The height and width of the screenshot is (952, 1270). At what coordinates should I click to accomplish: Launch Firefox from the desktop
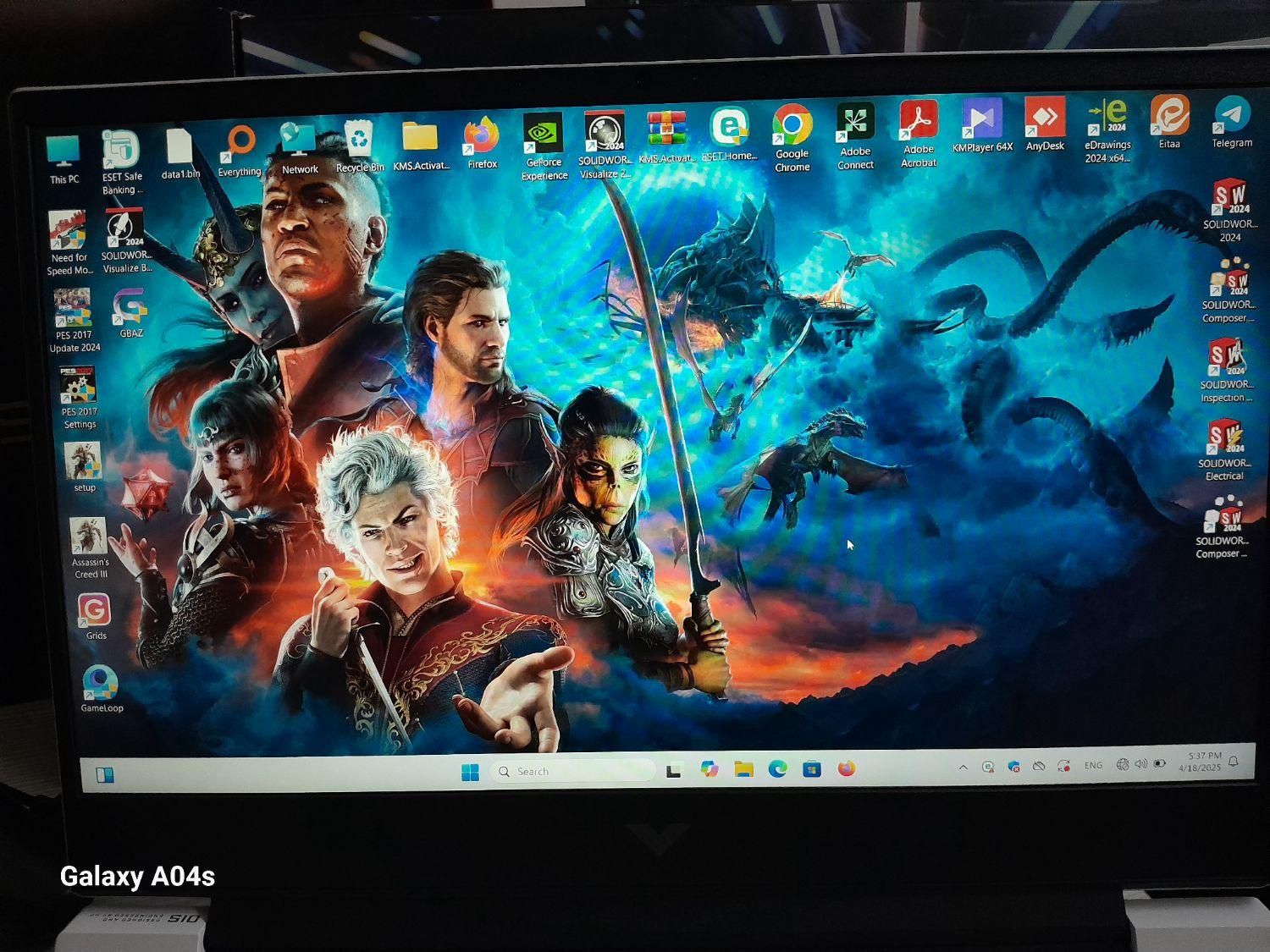[x=482, y=143]
